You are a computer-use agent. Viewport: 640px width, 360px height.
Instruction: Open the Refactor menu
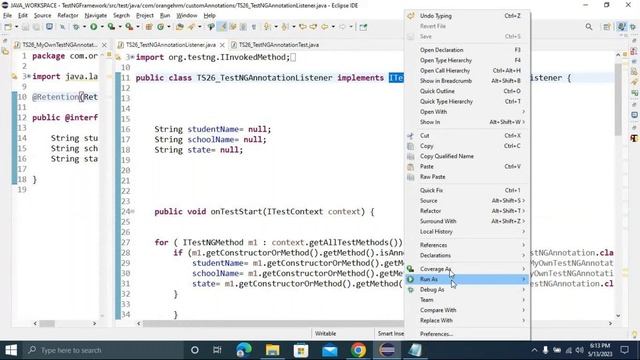point(68,16)
